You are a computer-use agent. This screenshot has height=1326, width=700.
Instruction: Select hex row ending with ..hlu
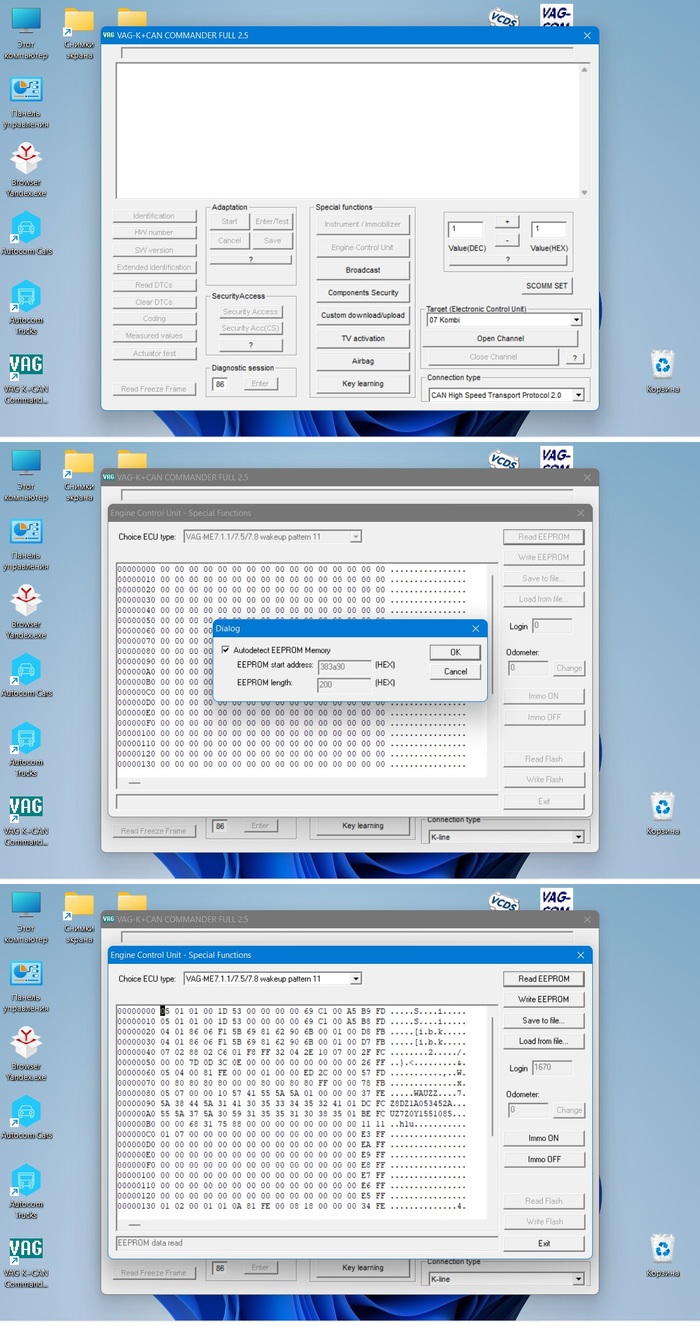tap(292, 1126)
